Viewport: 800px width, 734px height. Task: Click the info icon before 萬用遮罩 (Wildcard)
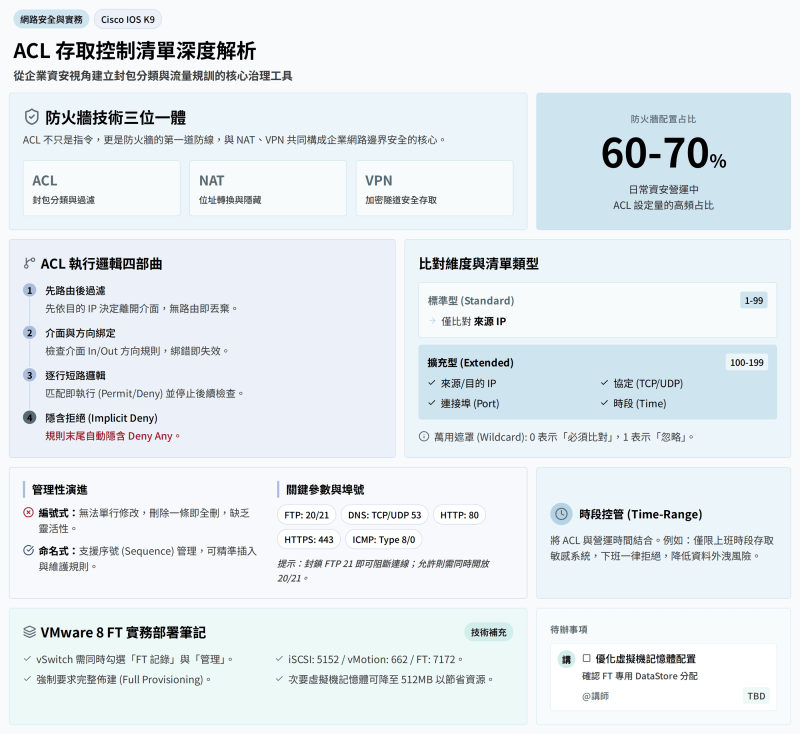coord(423,437)
